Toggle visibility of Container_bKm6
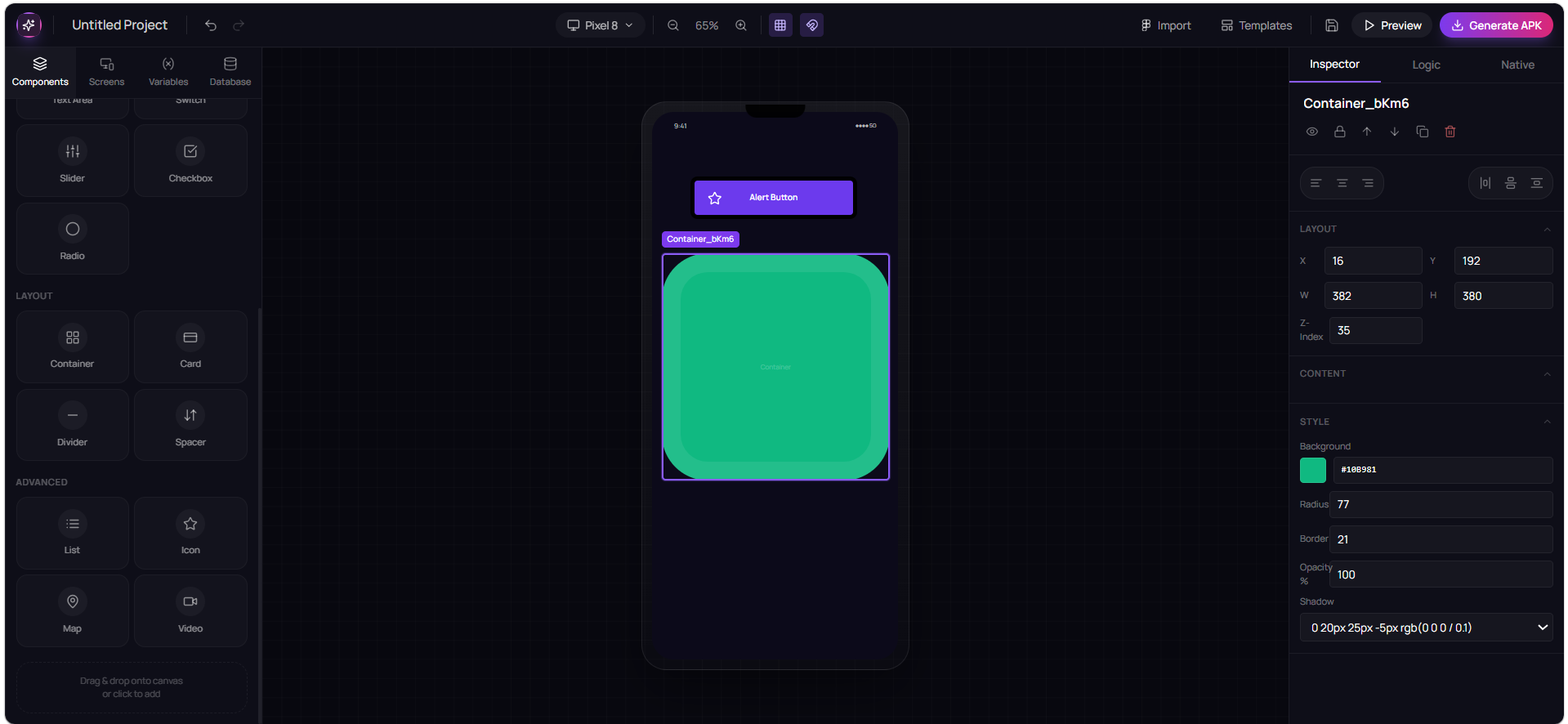1568x724 pixels. (1312, 132)
